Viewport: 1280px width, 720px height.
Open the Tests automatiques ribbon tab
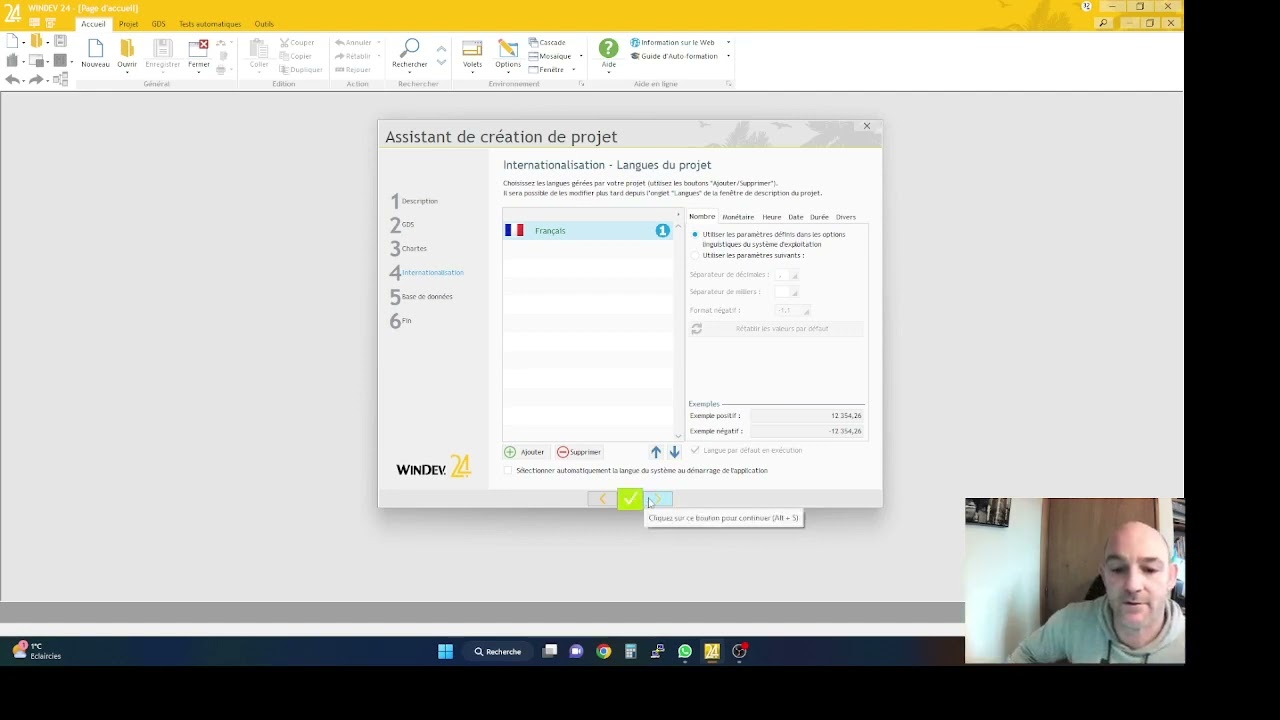(210, 24)
